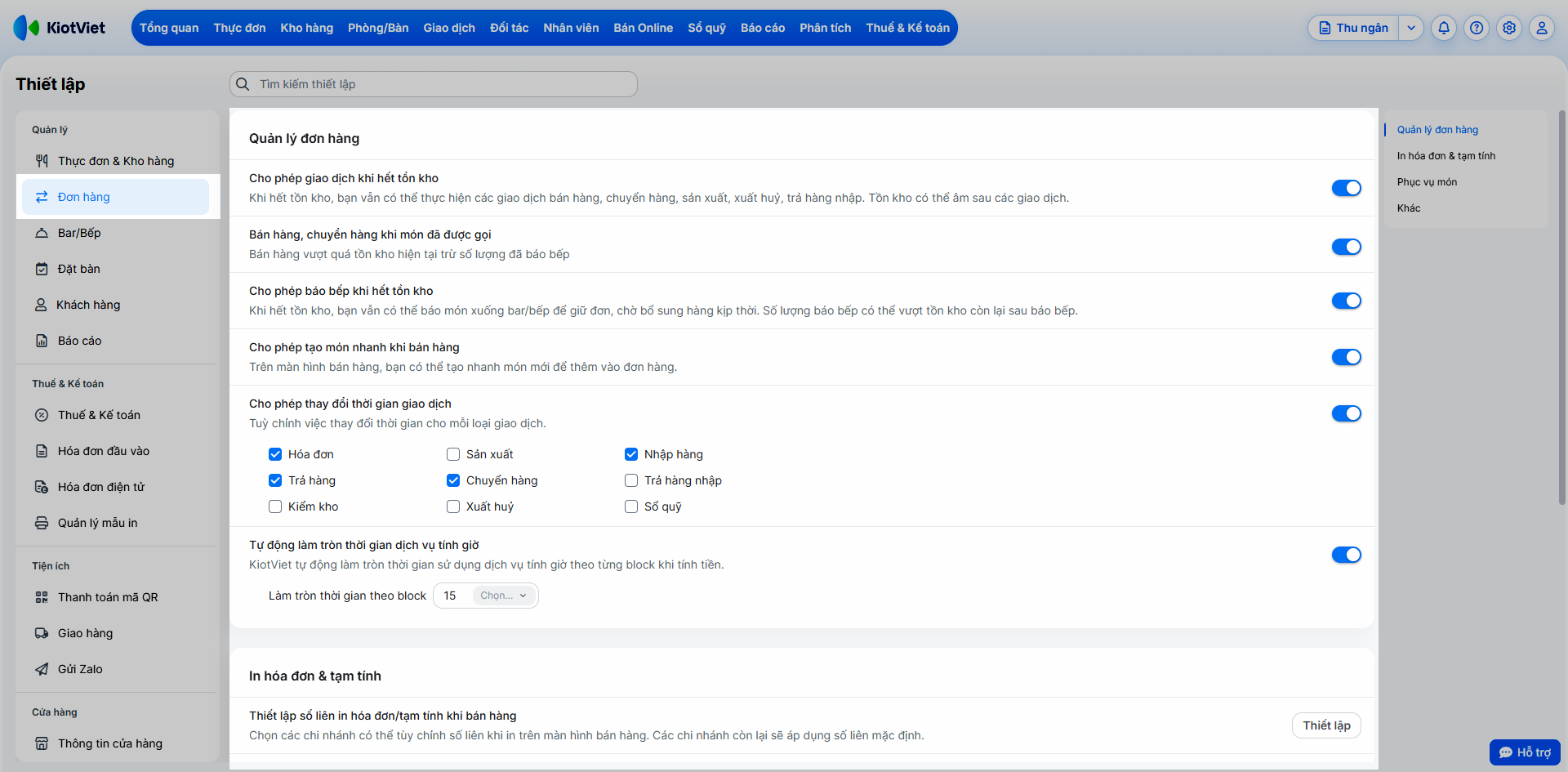Open the block time unit Chọn dropdown
This screenshot has width=1568, height=772.
tap(504, 596)
